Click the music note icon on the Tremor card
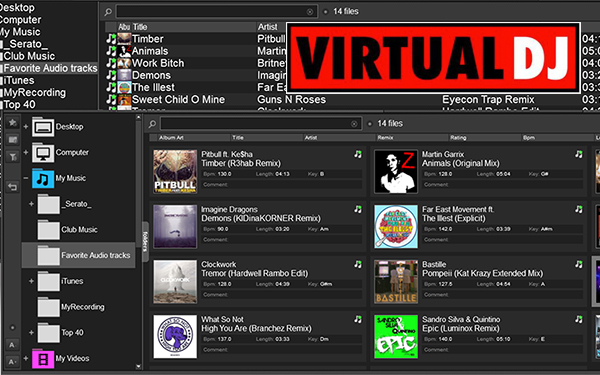 coord(358,264)
